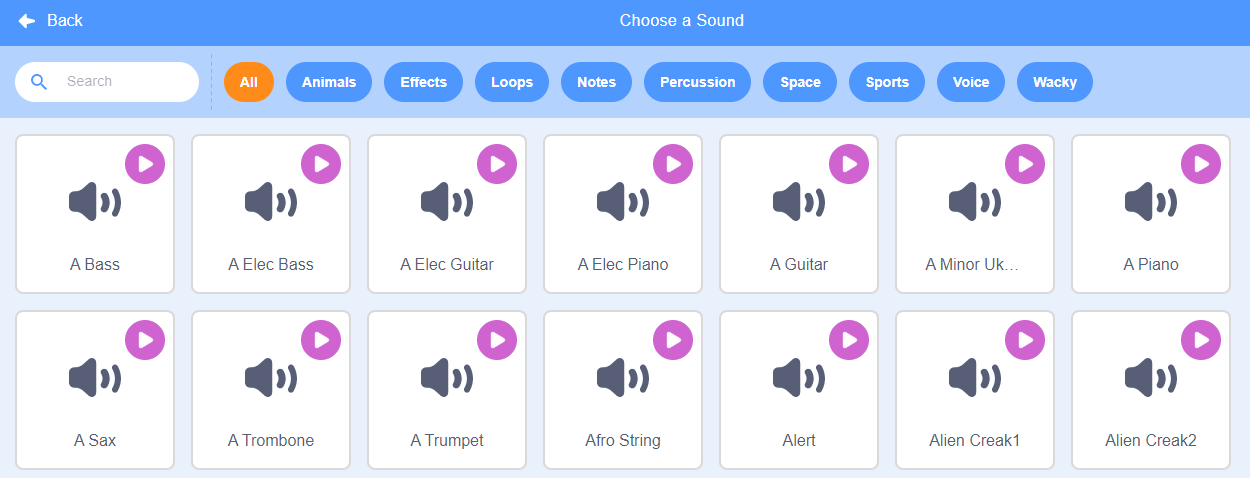Choose the A Trombone speaker icon
Image resolution: width=1250 pixels, height=478 pixels.
point(270,379)
